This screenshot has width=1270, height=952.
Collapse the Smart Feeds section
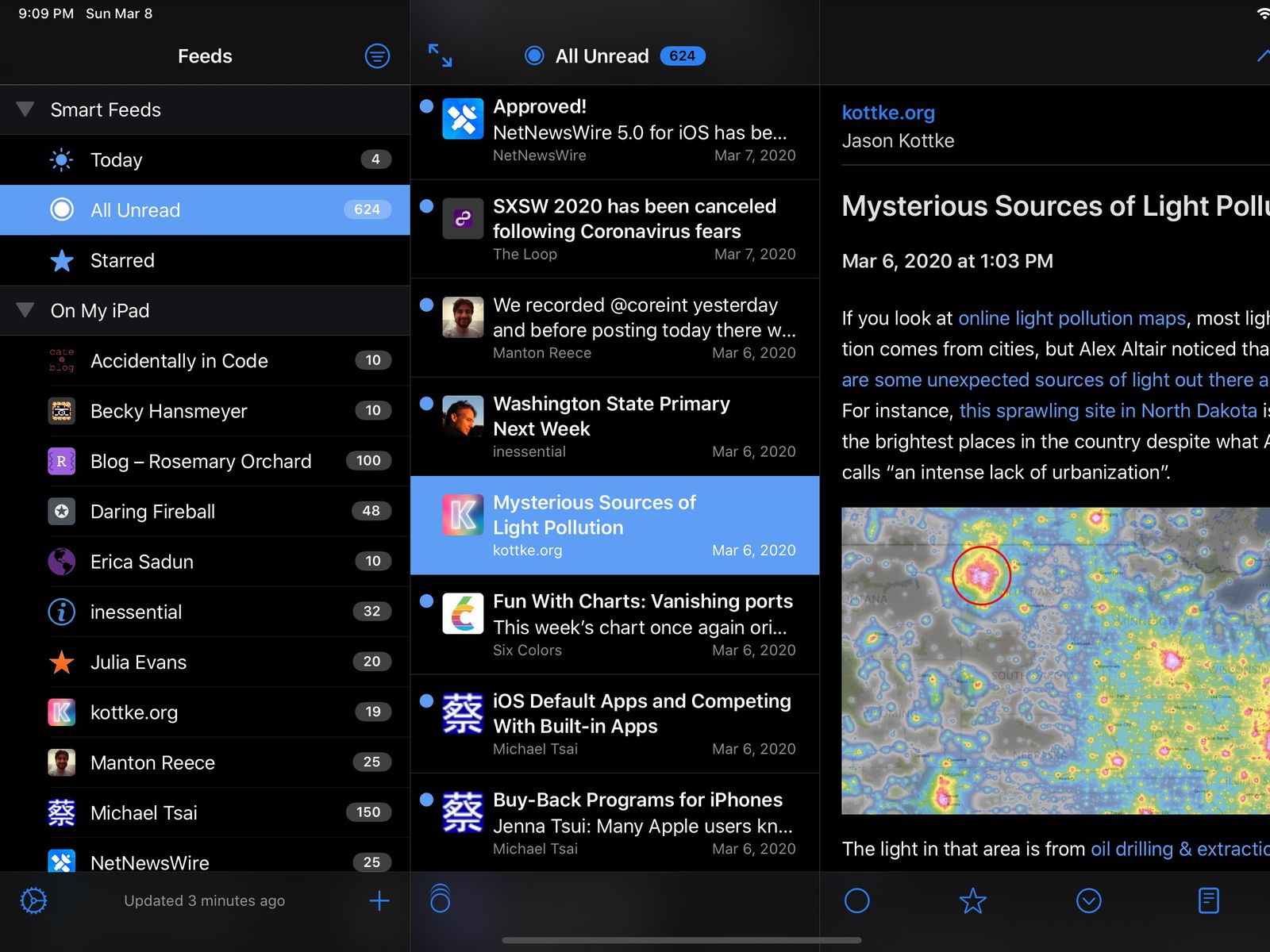pos(25,109)
